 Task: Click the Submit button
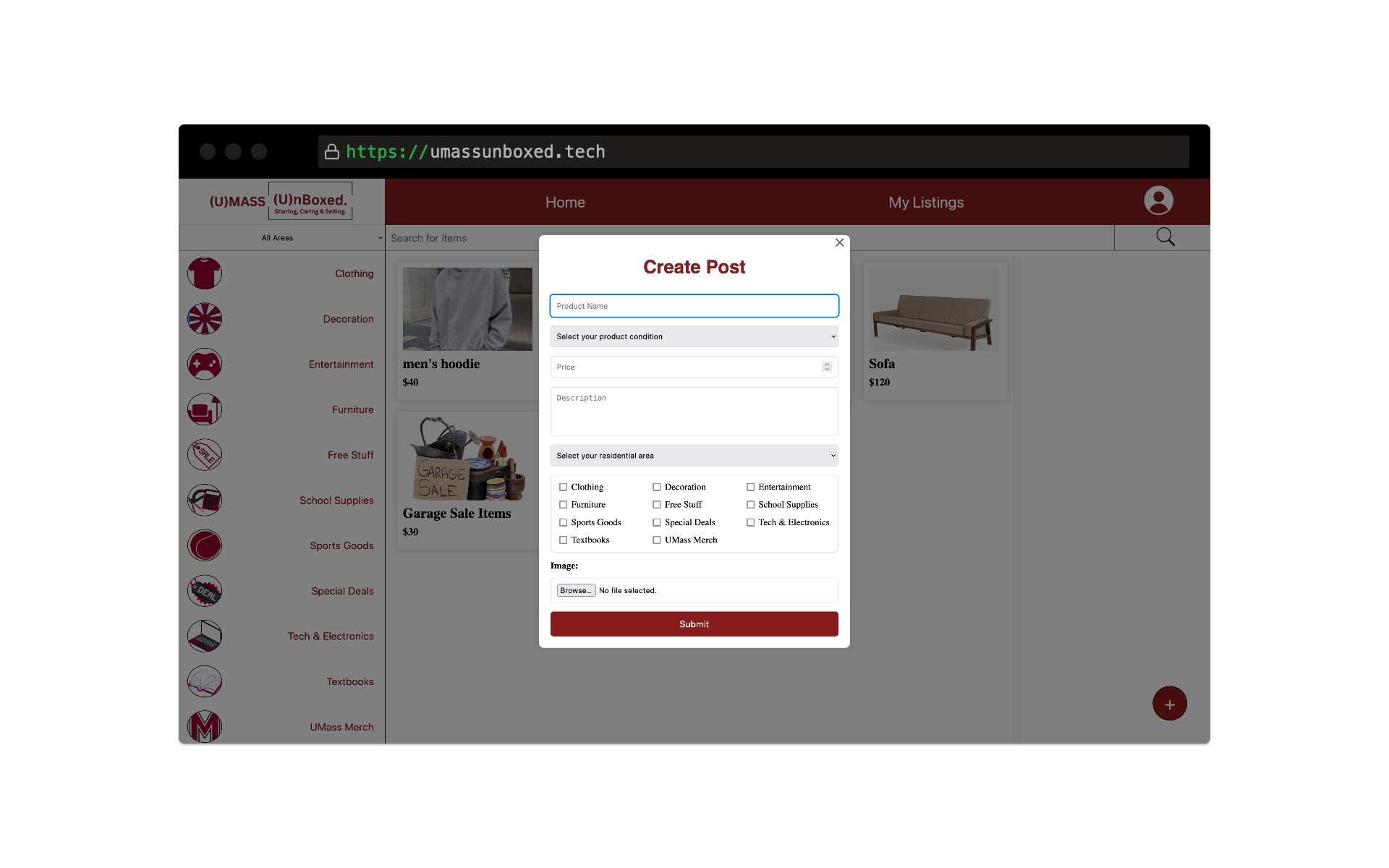coord(694,624)
